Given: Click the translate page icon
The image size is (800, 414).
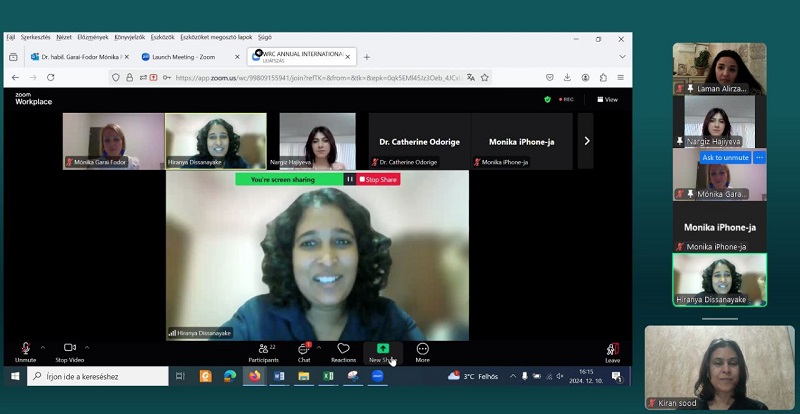Looking at the screenshot, I should coord(470,78).
